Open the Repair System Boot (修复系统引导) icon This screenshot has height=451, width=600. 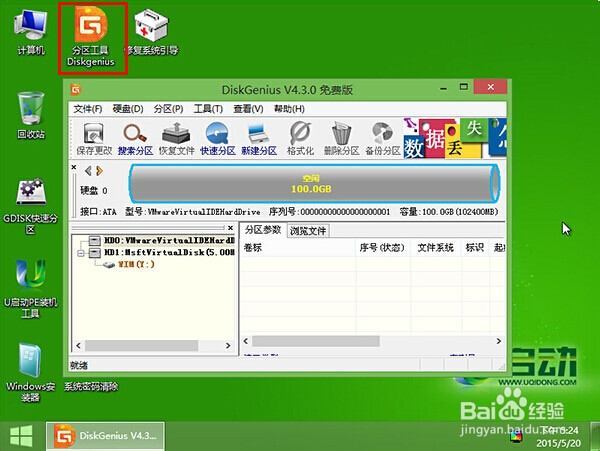coord(152,32)
